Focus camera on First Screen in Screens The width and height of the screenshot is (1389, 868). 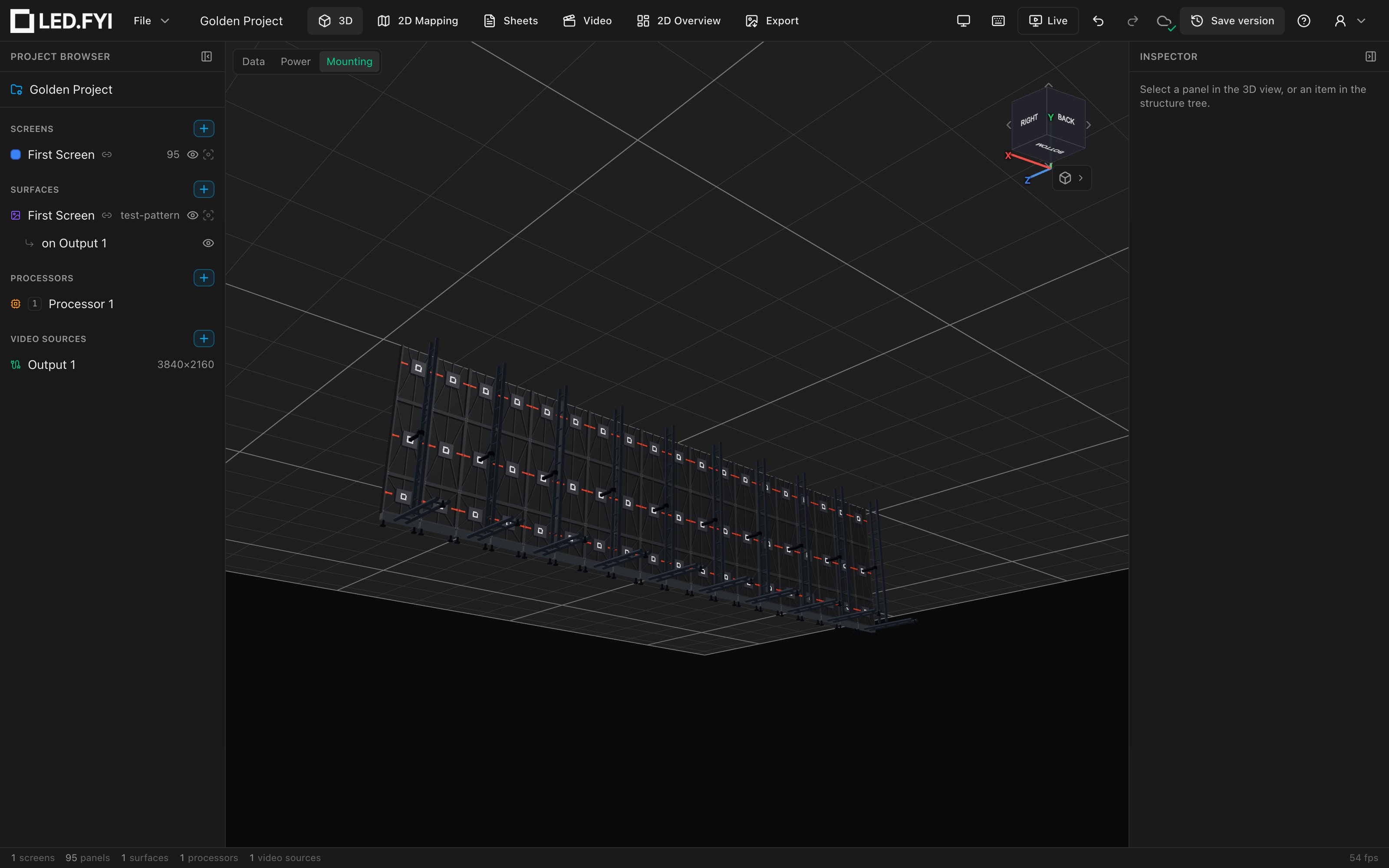pyautogui.click(x=208, y=155)
